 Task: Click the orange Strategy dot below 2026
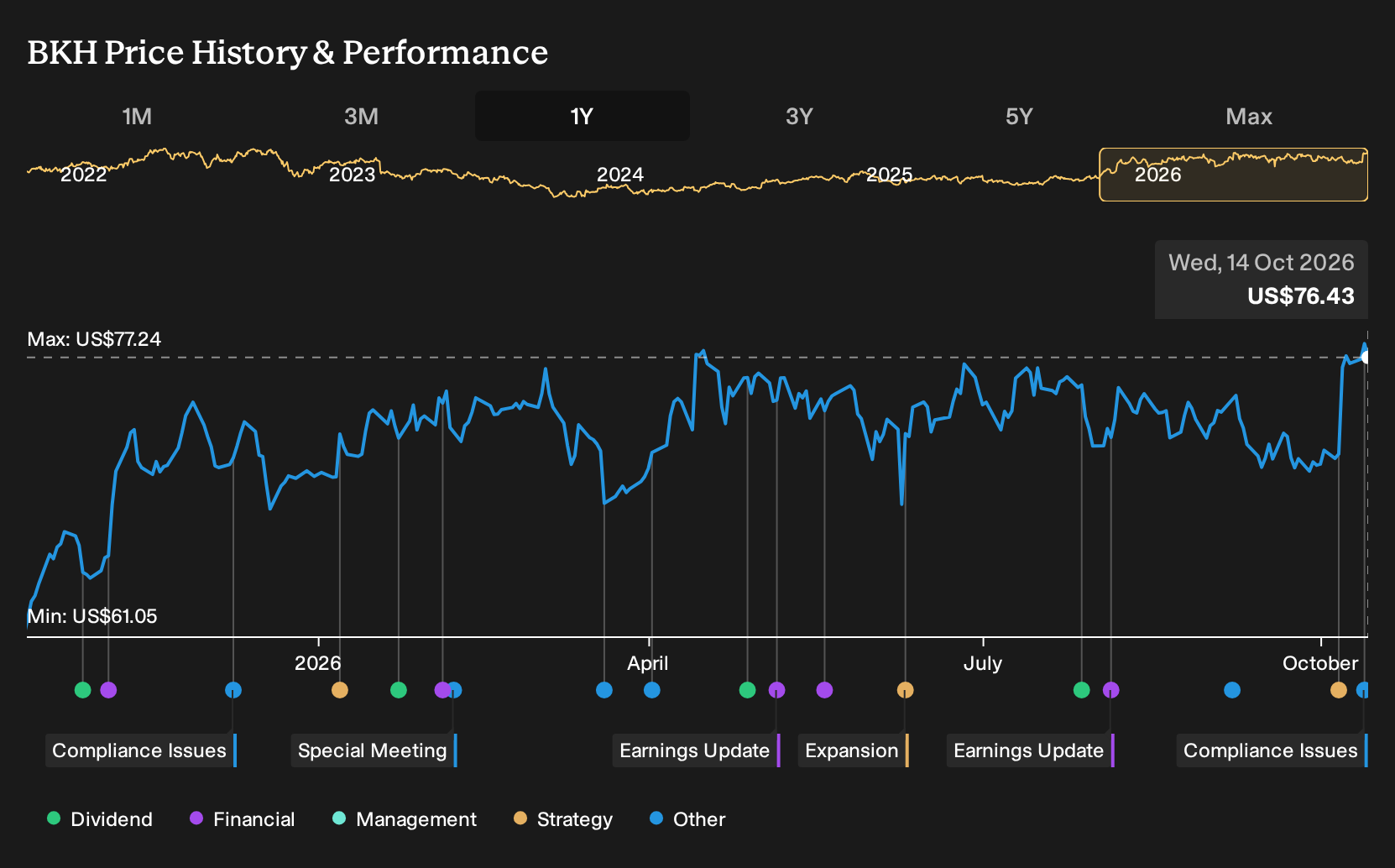340,690
